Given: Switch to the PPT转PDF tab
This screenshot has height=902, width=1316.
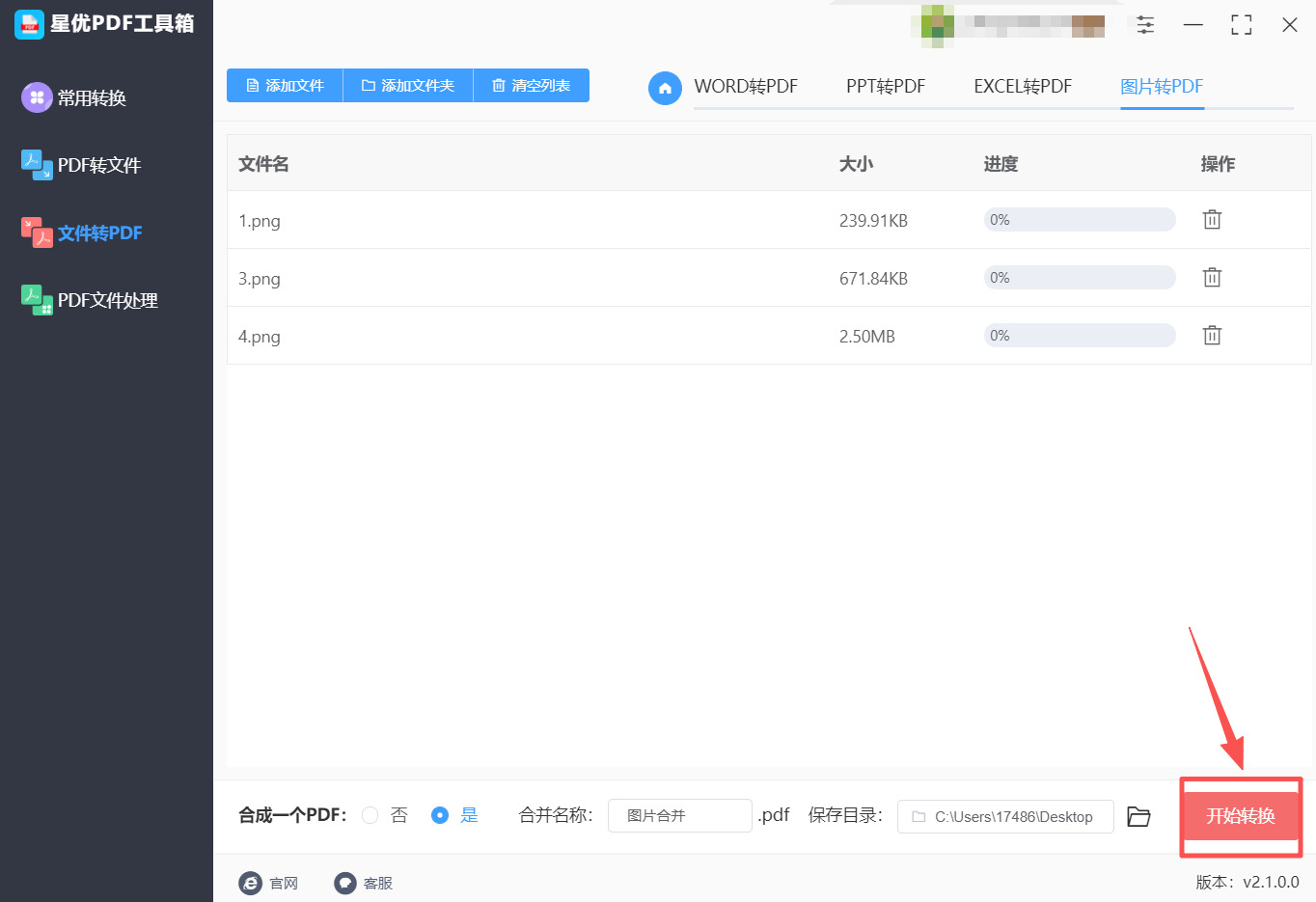Looking at the screenshot, I should tap(886, 87).
